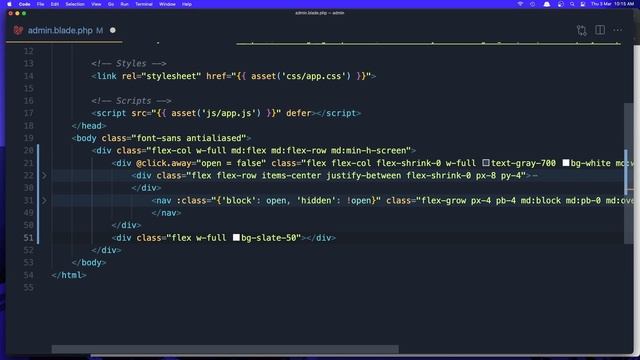640x360 pixels.
Task: Open the Run menu
Action: tap(124, 4)
